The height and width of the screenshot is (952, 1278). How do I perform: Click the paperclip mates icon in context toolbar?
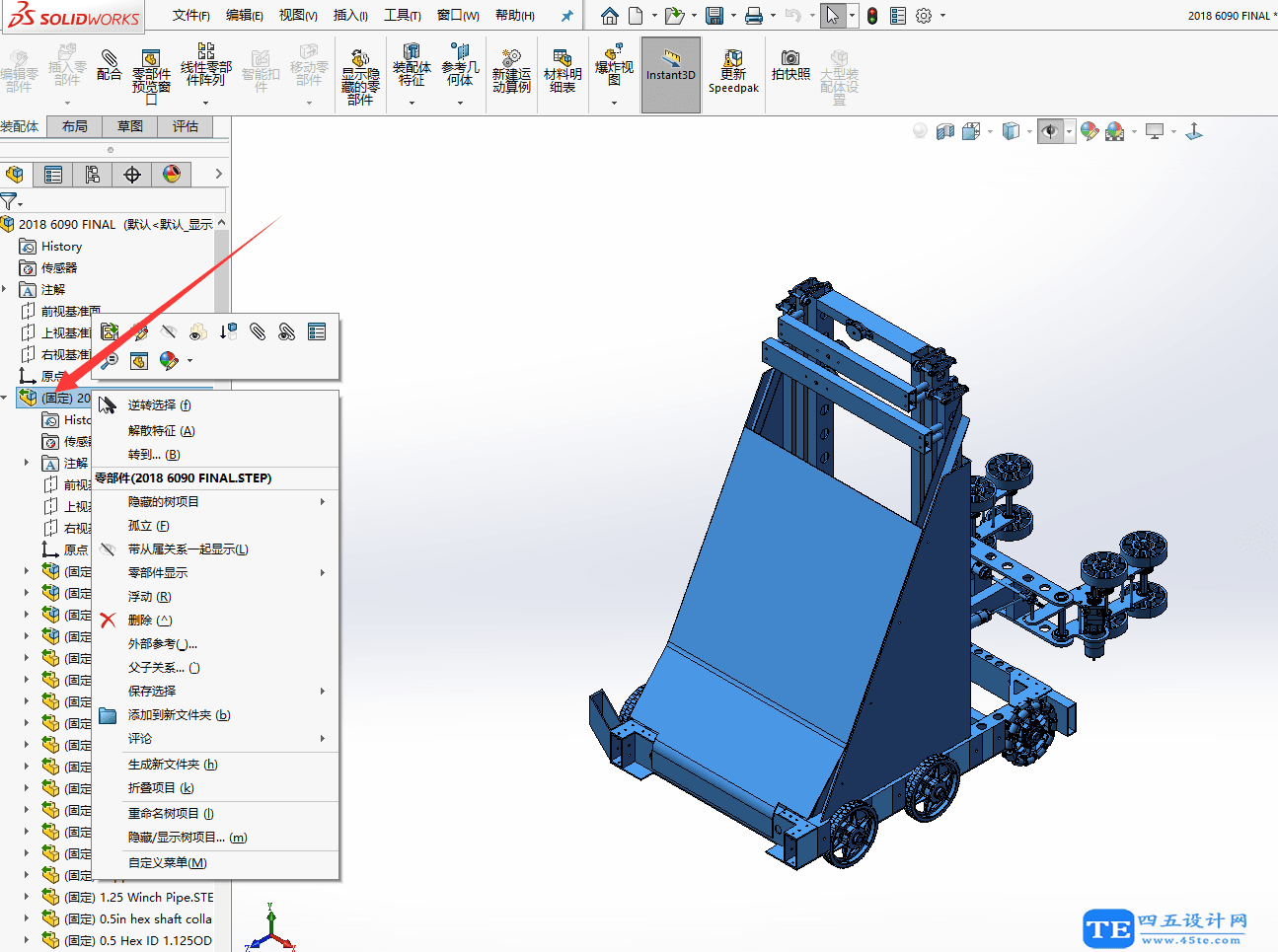(x=258, y=332)
